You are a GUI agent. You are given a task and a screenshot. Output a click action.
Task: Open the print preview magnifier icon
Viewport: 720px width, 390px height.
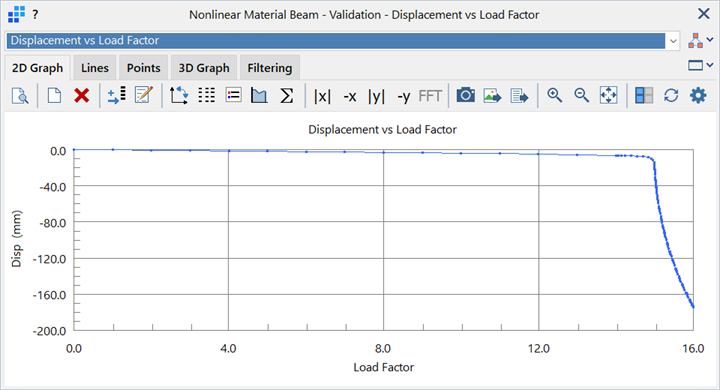click(20, 96)
